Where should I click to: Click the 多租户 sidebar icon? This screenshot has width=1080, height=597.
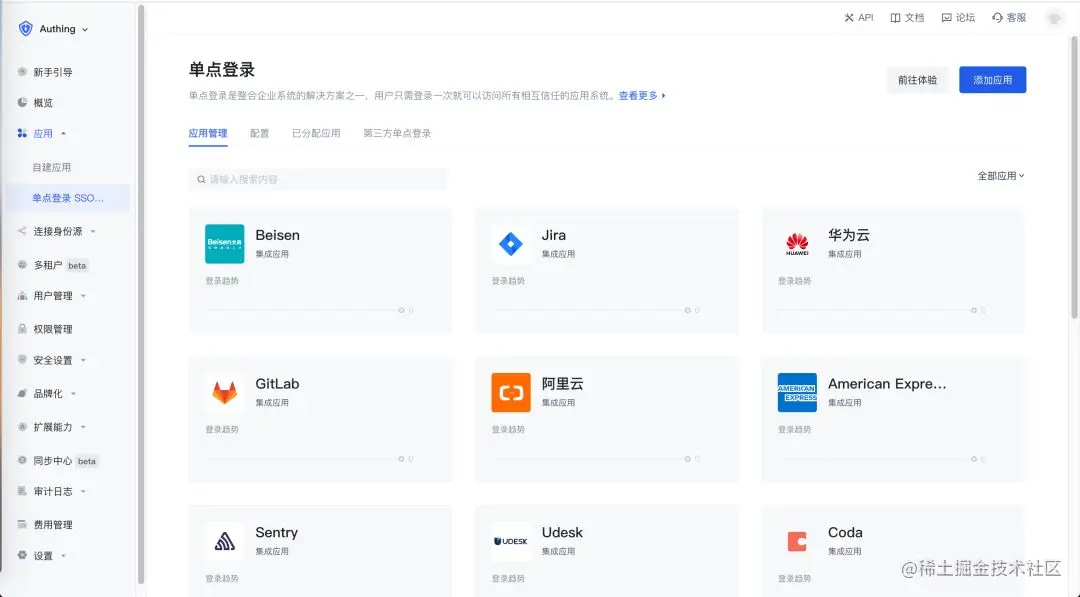click(22, 264)
